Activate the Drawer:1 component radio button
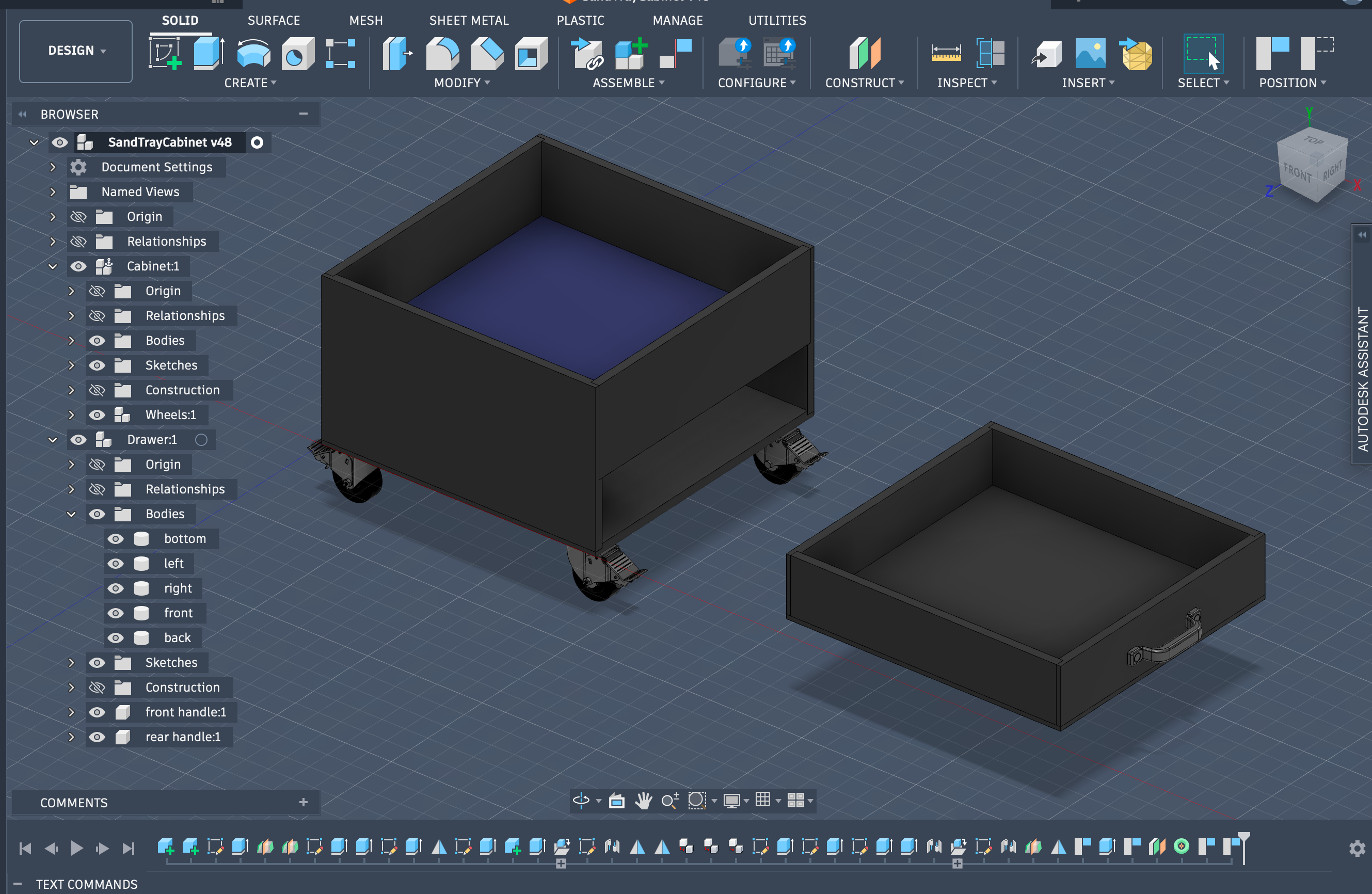Image resolution: width=1372 pixels, height=894 pixels. pyautogui.click(x=201, y=439)
